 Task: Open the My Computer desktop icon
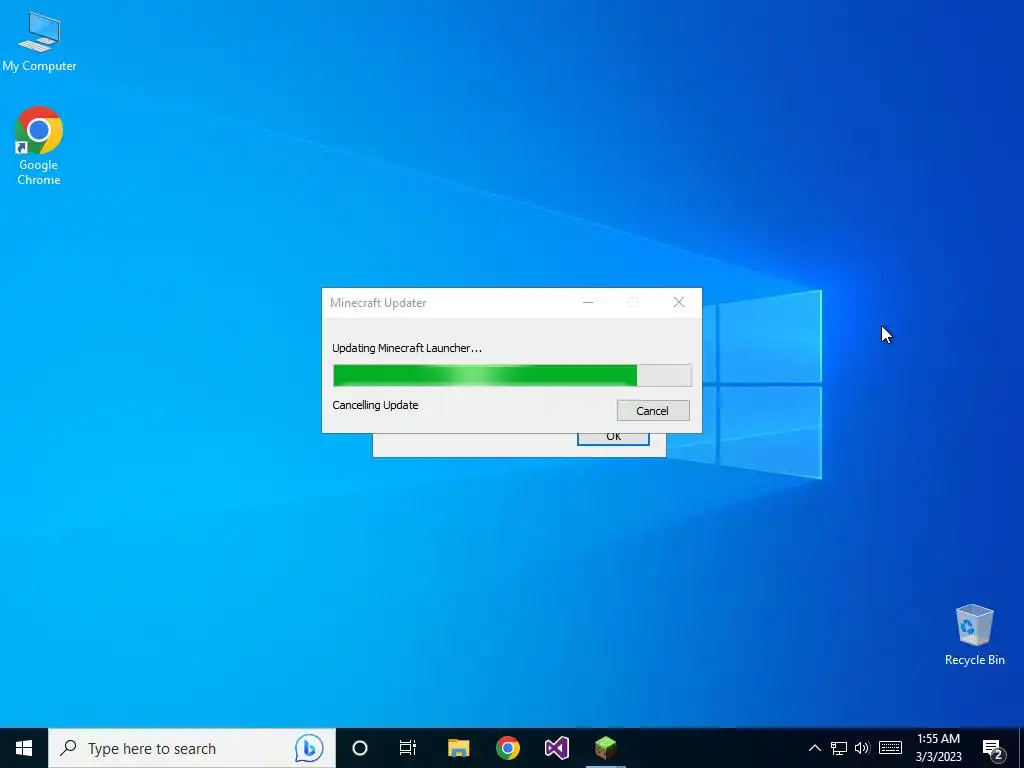[39, 42]
